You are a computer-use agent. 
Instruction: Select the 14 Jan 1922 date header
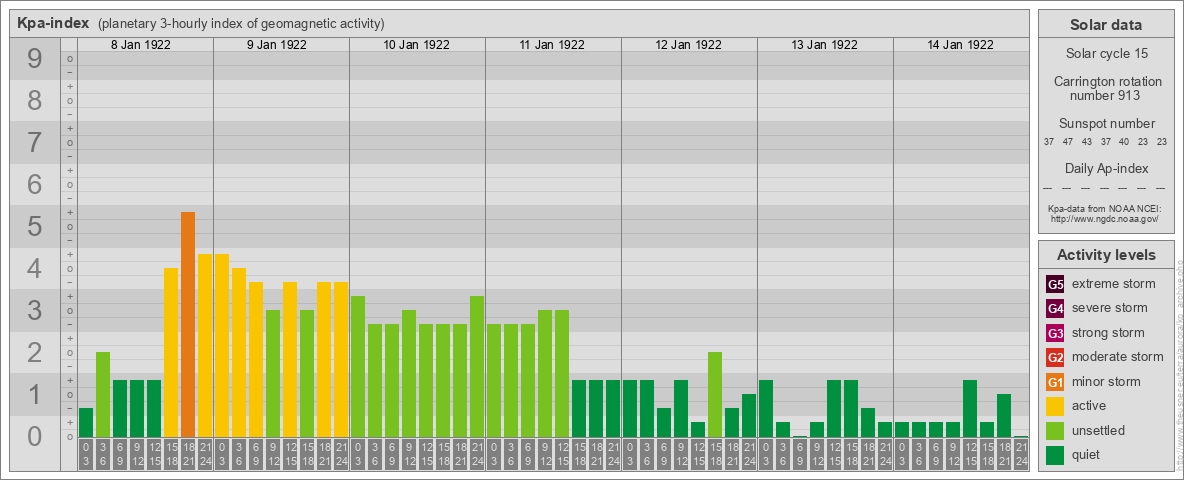pyautogui.click(x=960, y=45)
